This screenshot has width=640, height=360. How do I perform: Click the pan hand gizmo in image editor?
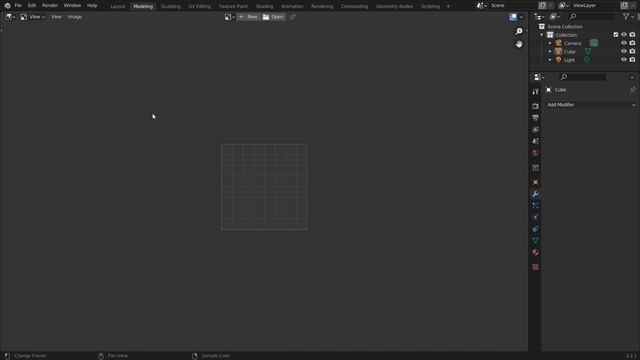(519, 44)
